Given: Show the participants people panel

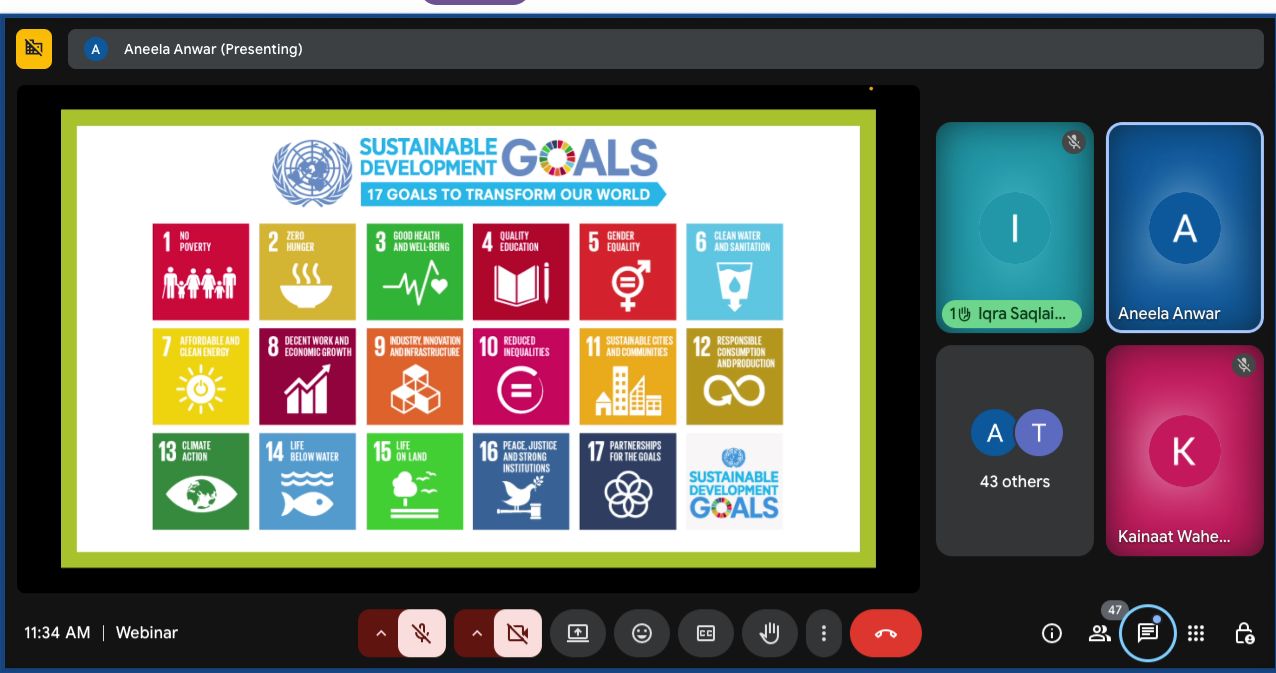Looking at the screenshot, I should click(1100, 633).
